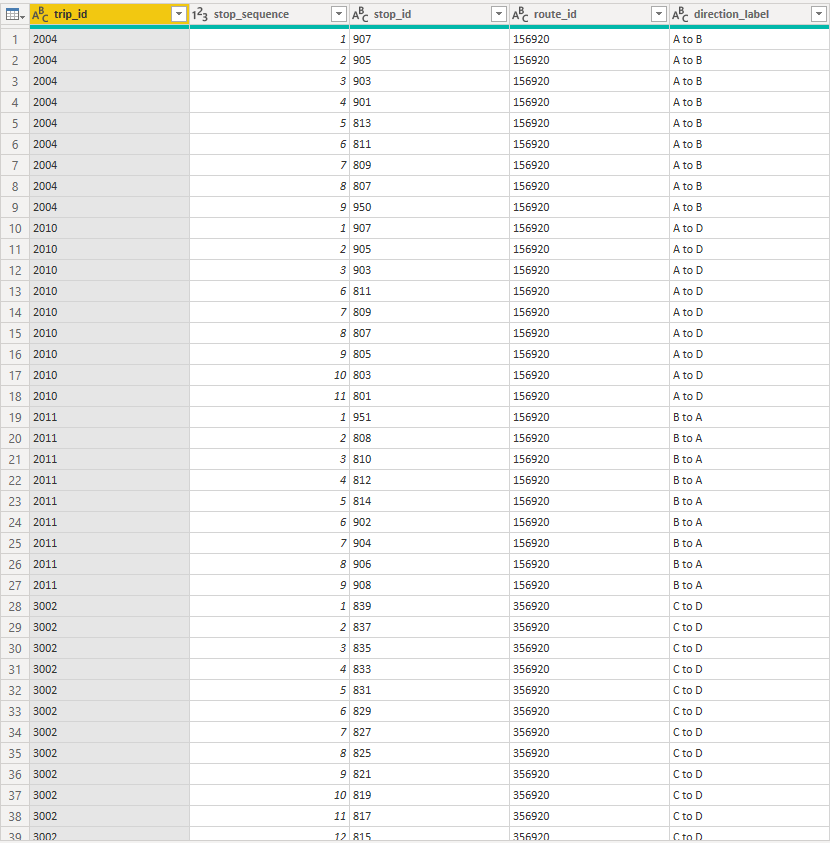Click direction_label 'A to D' in row 13
This screenshot has height=843, width=830.
point(749,291)
